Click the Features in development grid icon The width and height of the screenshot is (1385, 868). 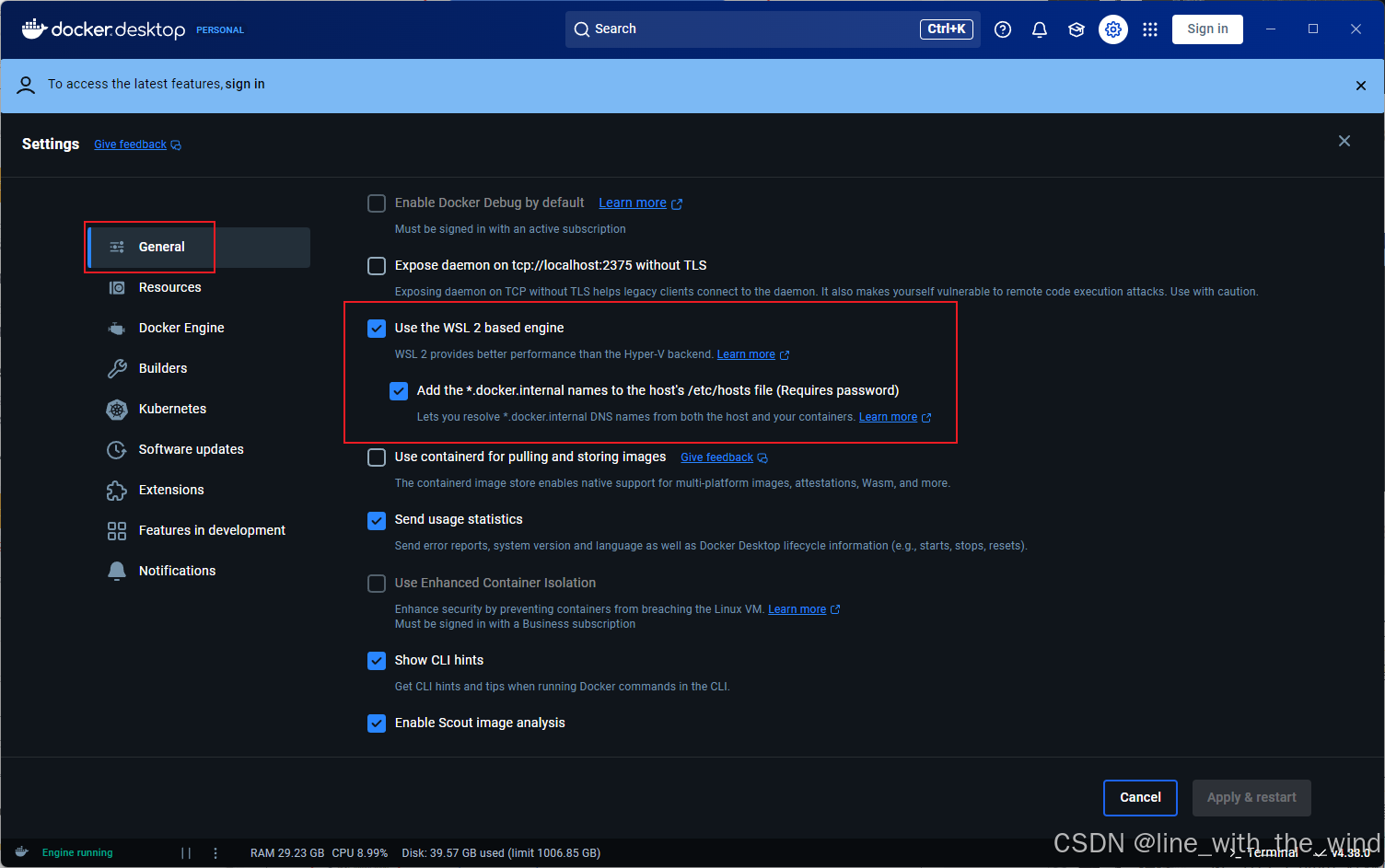(x=117, y=530)
